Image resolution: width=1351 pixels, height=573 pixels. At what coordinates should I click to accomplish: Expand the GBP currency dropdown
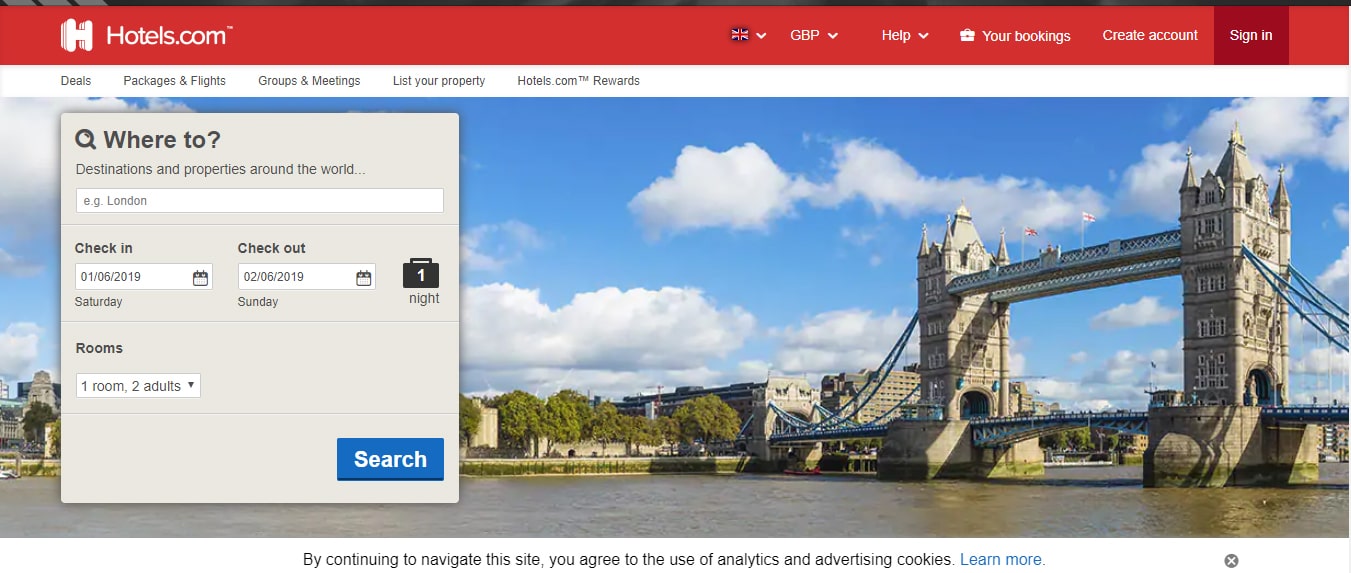(814, 35)
